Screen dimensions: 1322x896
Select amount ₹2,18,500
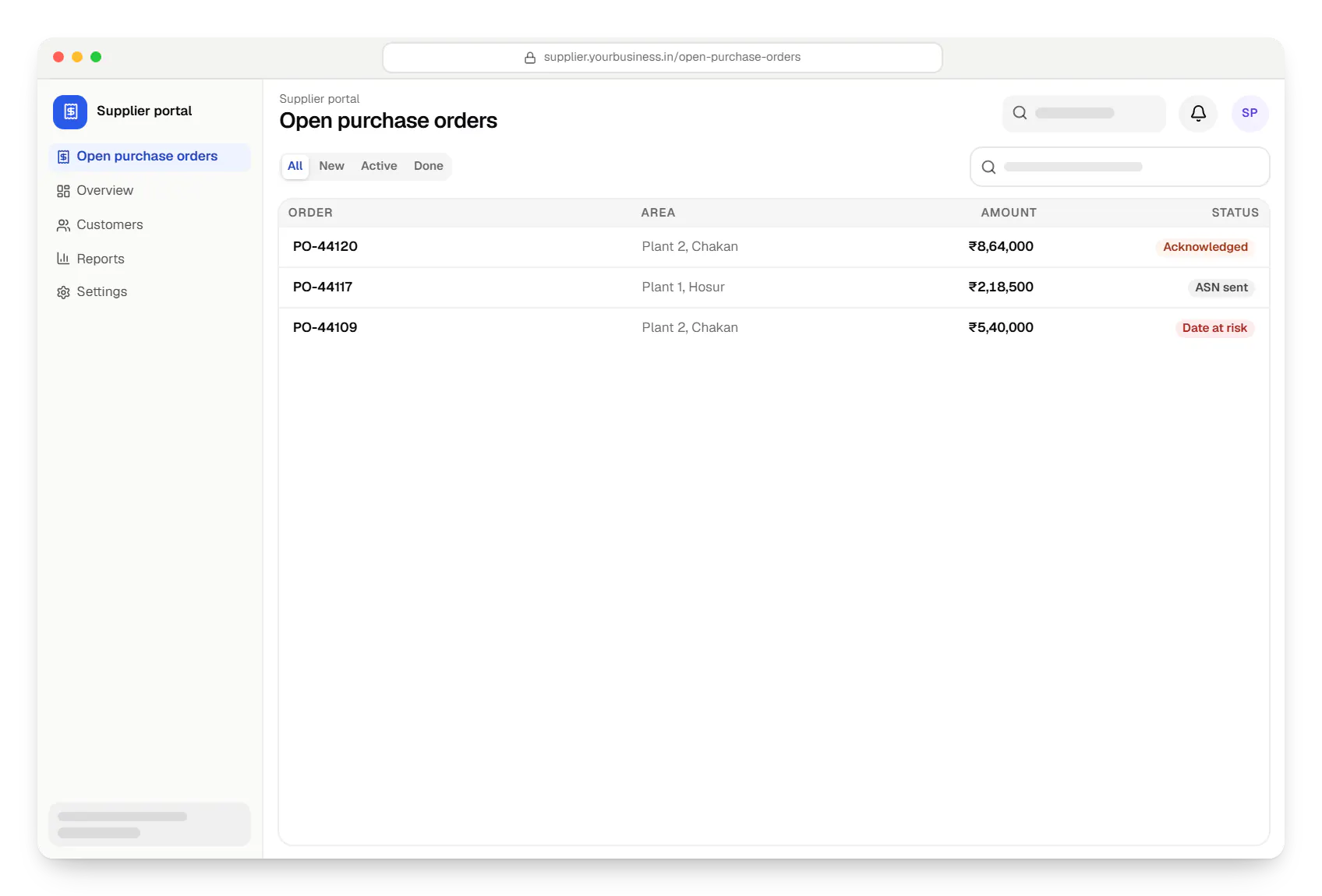[x=1001, y=287]
